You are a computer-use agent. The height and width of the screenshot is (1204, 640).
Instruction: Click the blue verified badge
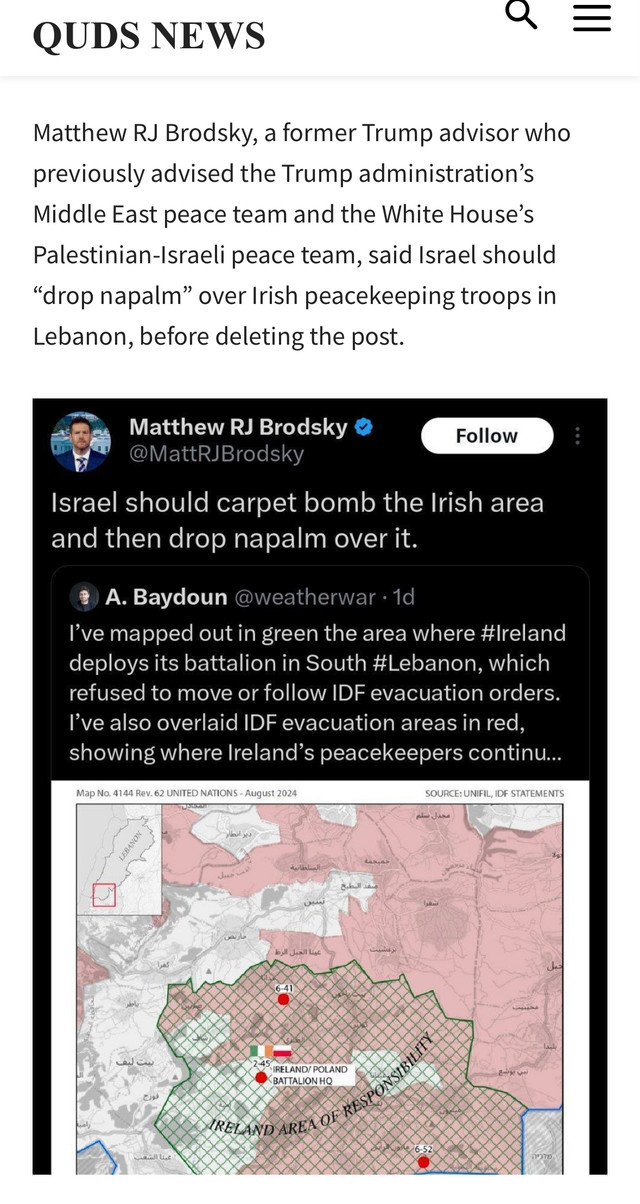[x=366, y=427]
